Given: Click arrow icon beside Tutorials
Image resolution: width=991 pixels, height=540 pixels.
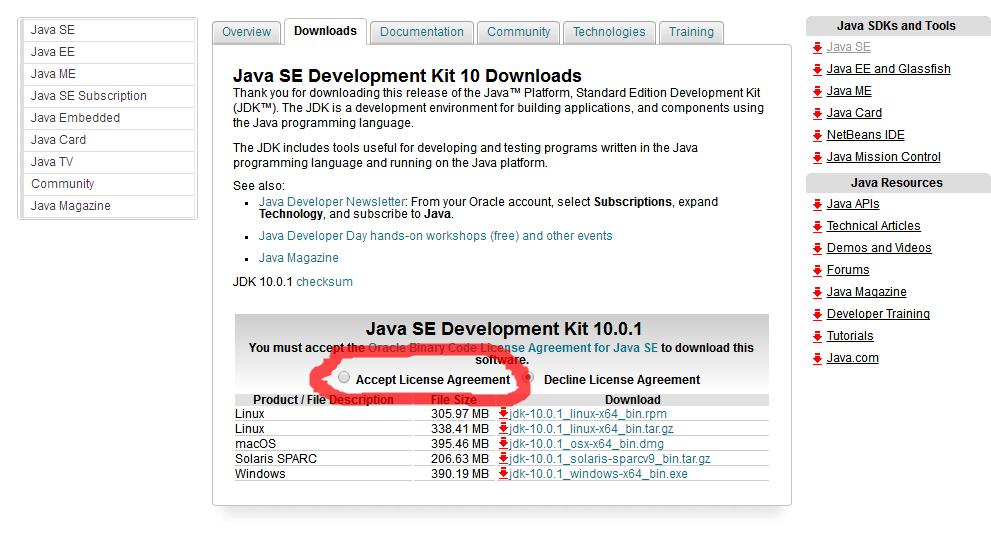Looking at the screenshot, I should 817,336.
